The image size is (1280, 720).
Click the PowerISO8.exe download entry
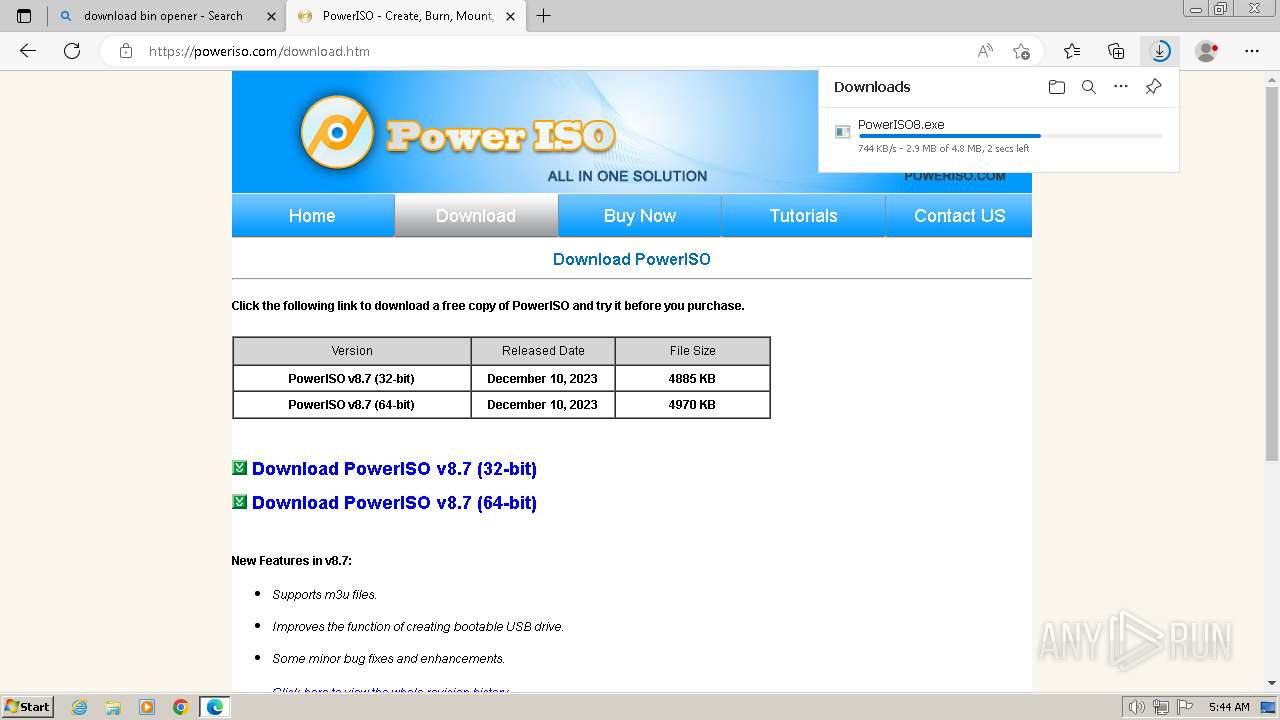999,138
